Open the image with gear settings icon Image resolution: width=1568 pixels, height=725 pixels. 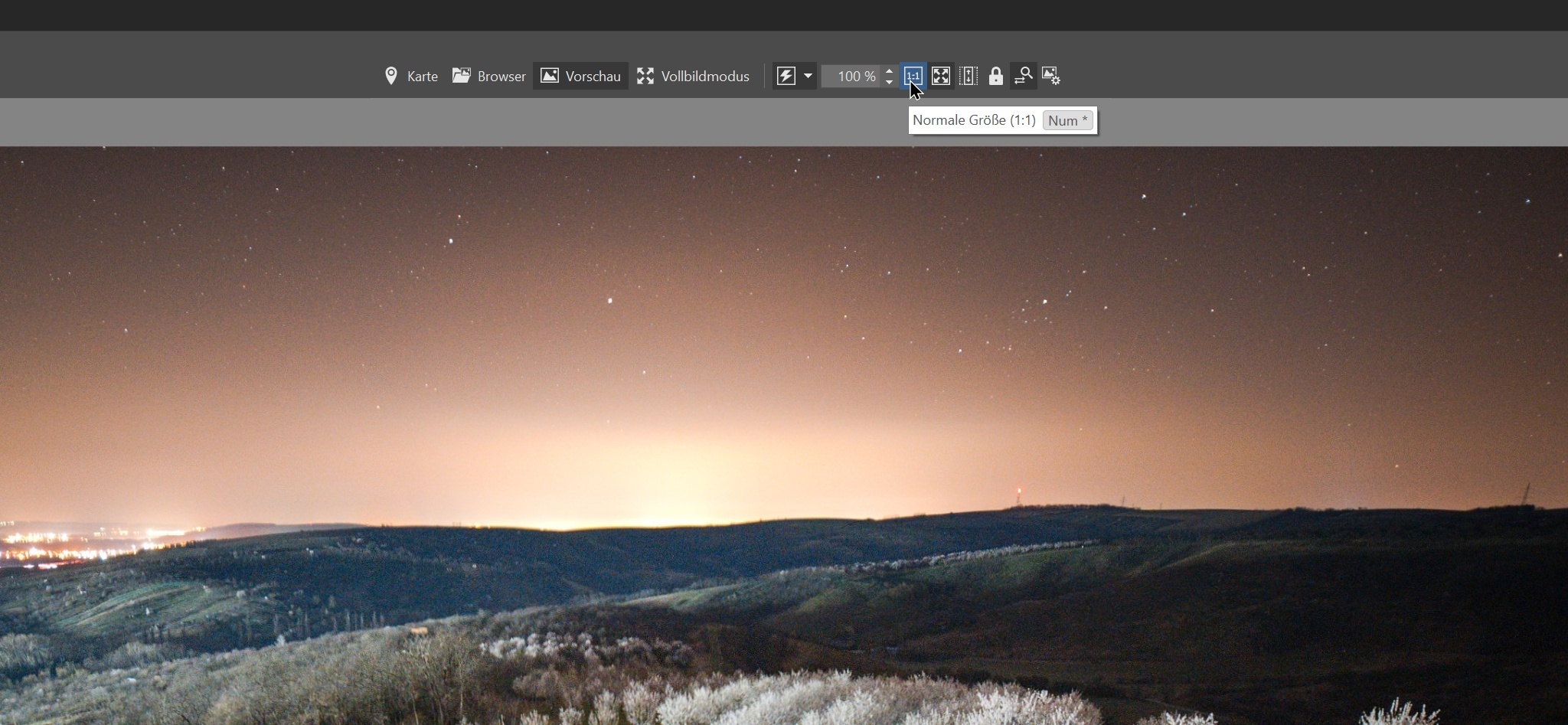[1051, 76]
